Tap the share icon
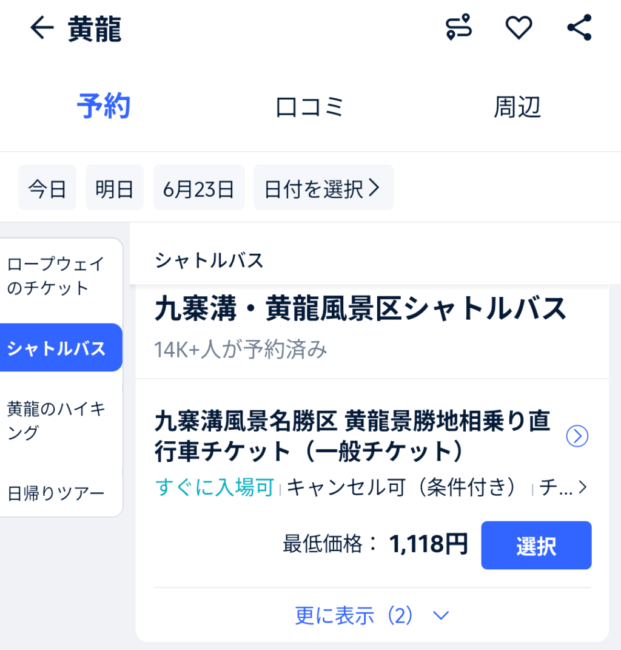 point(579,27)
